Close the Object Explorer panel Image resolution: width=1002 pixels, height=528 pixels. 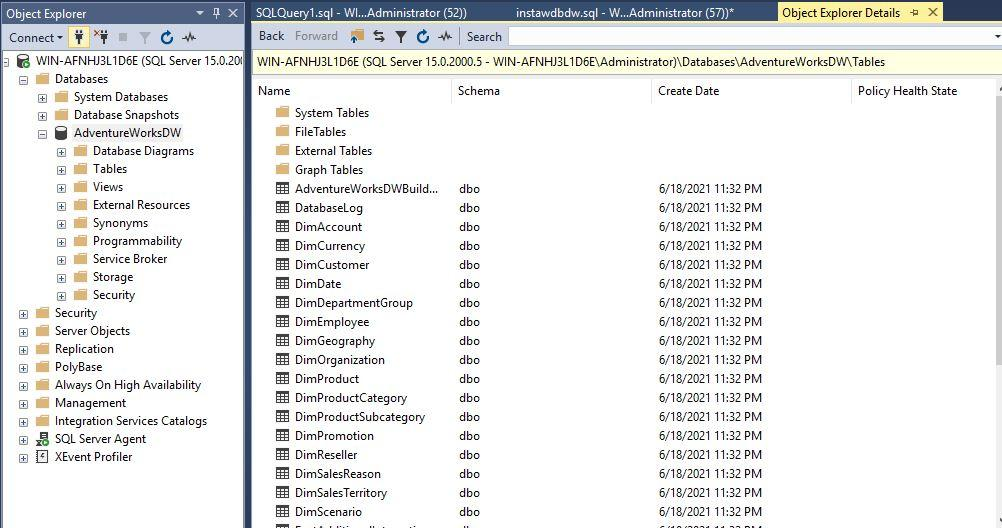coord(233,13)
